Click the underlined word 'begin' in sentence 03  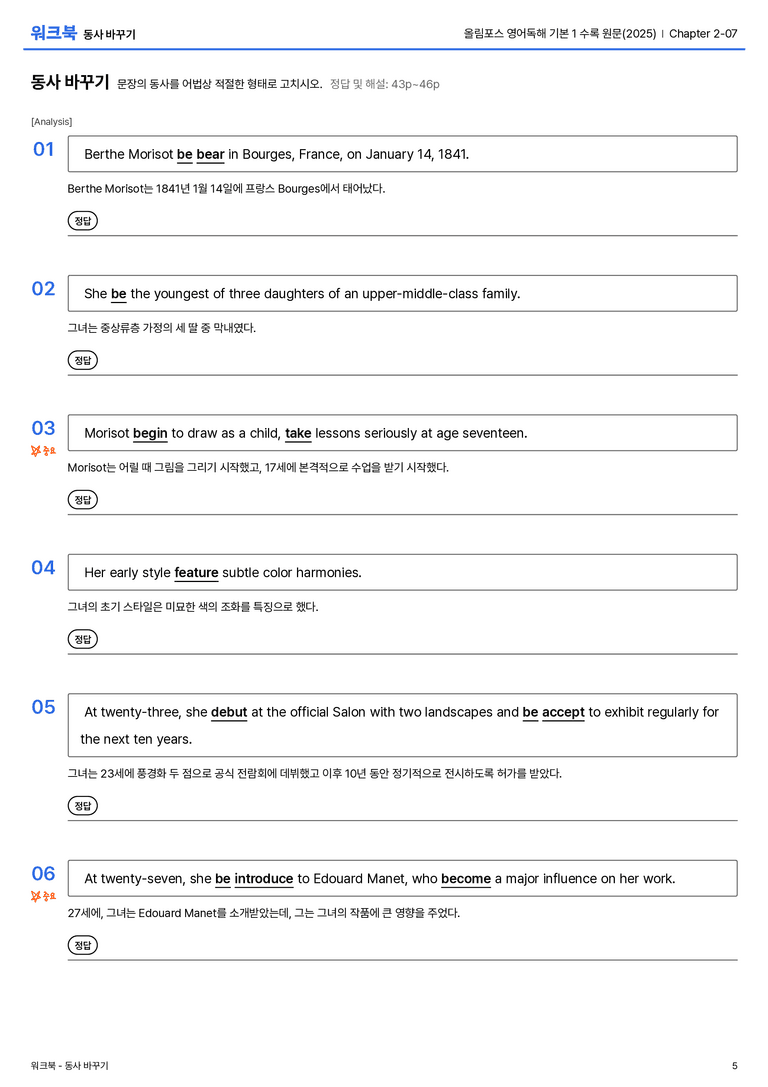pos(150,433)
